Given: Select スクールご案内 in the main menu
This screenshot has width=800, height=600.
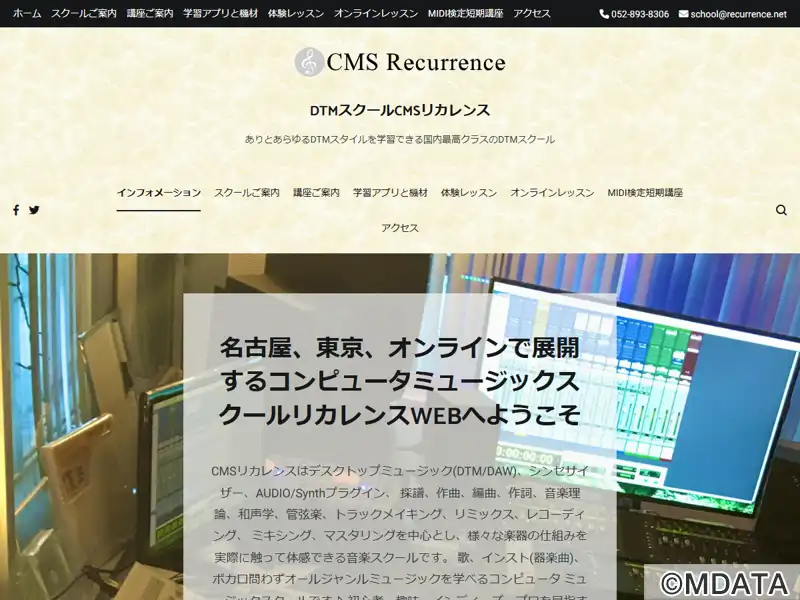Looking at the screenshot, I should [x=247, y=193].
